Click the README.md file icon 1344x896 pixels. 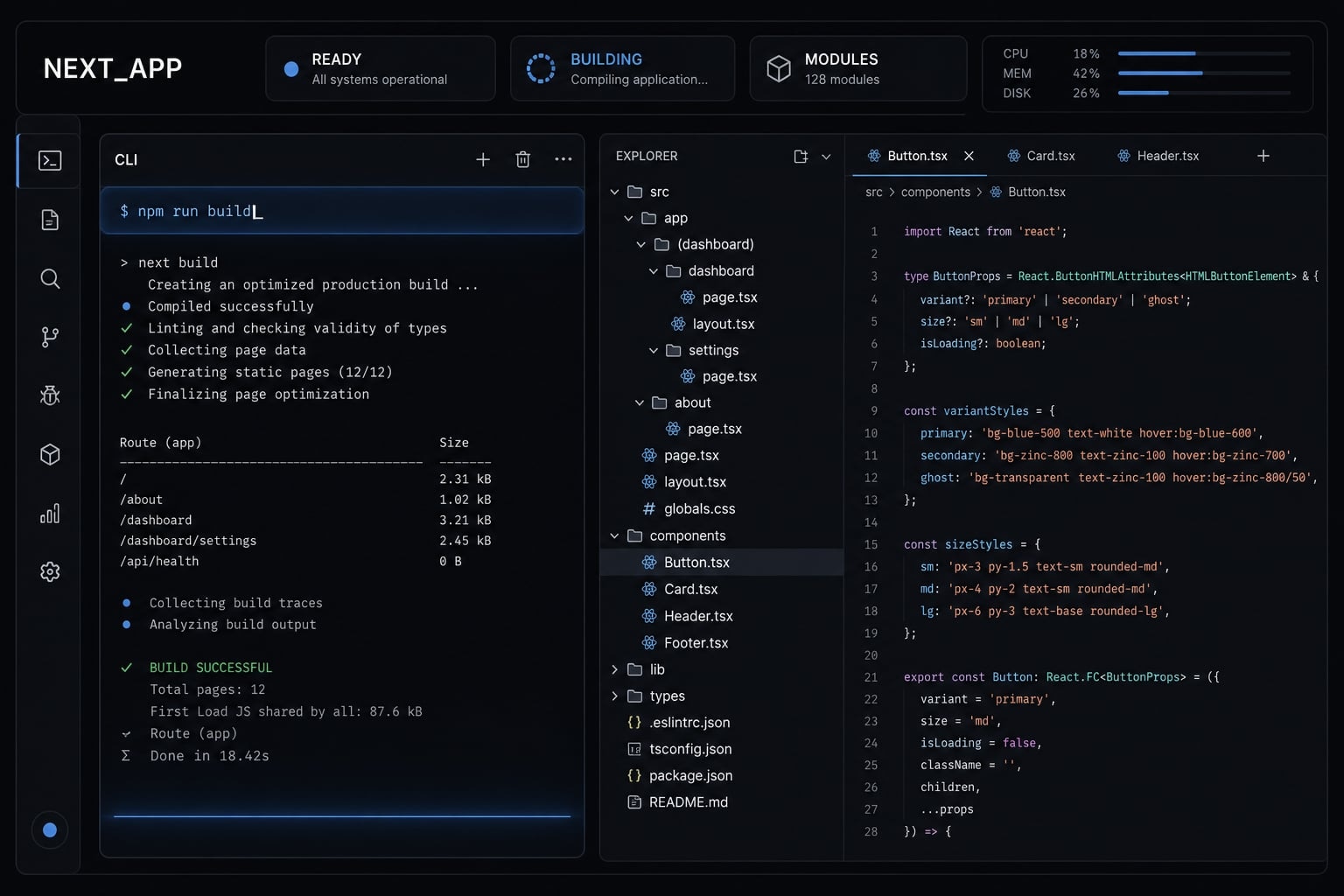(634, 802)
